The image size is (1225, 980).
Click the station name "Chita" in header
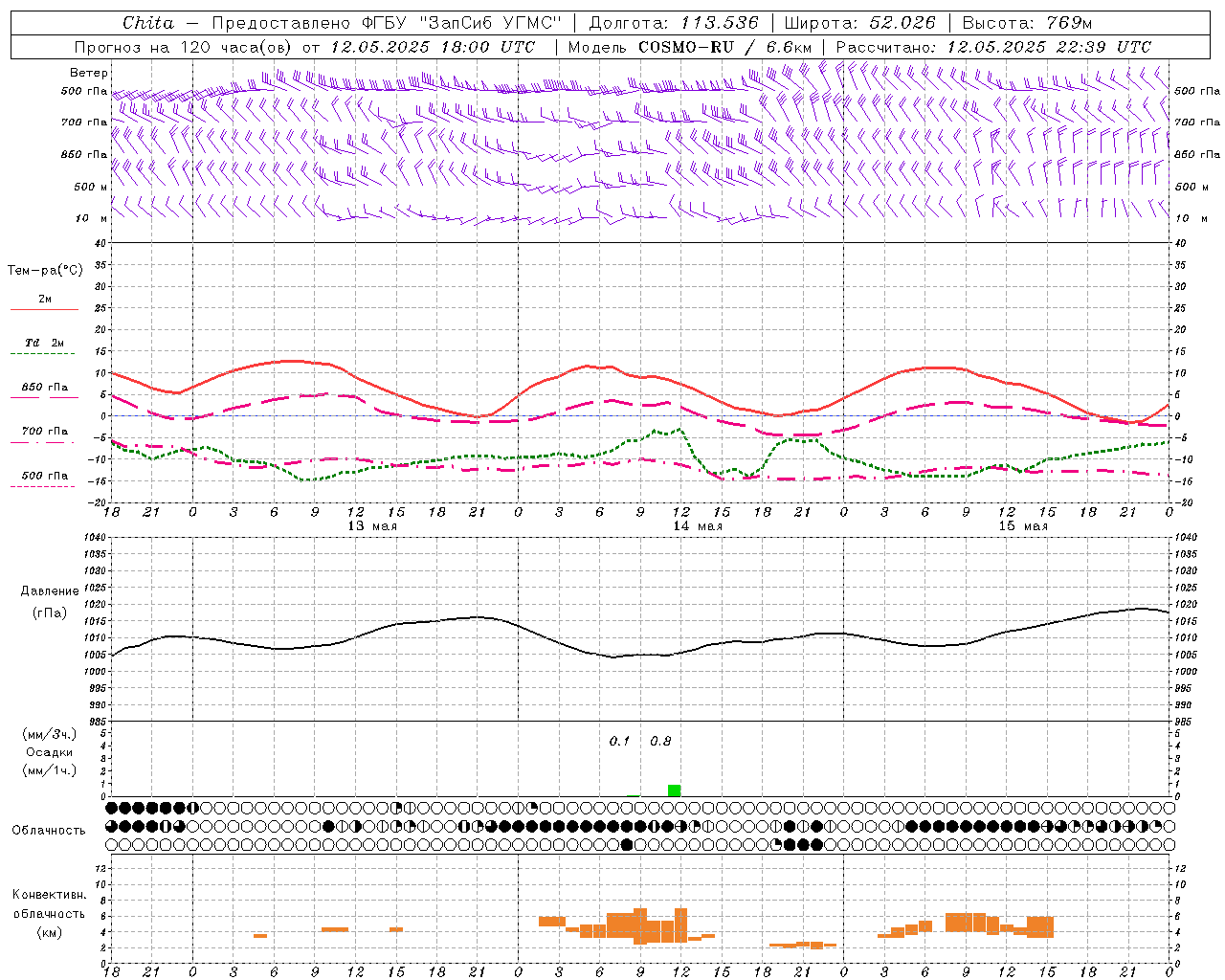tap(148, 23)
